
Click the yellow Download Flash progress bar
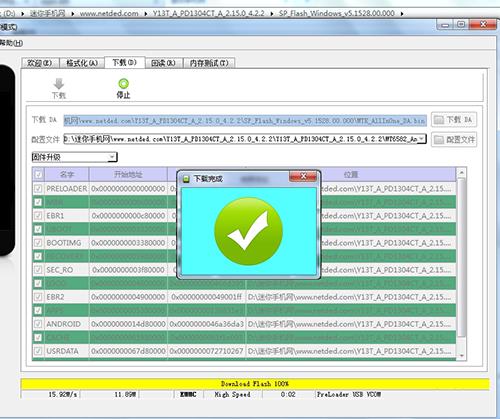coord(255,384)
